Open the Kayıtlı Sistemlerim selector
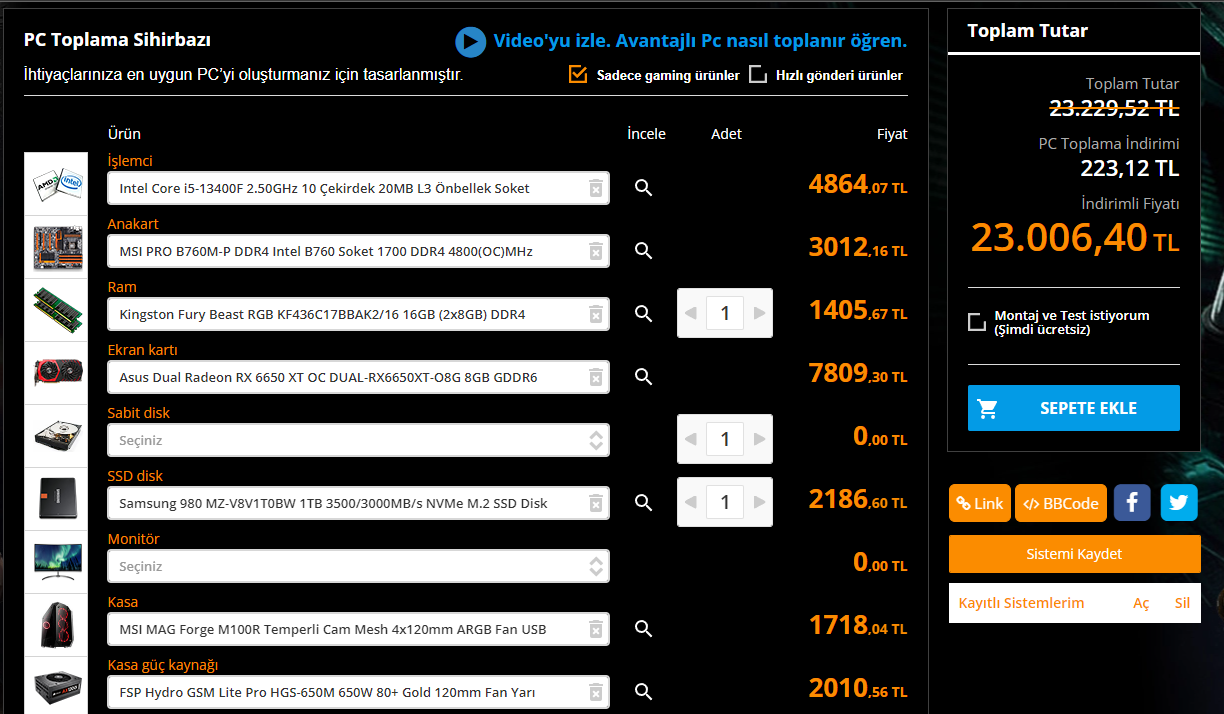This screenshot has width=1224, height=714. (x=1021, y=603)
